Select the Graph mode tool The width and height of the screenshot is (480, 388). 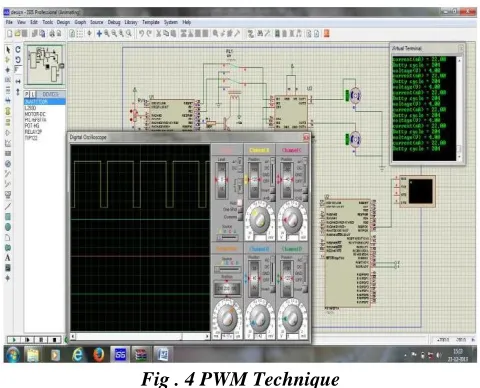[8, 143]
